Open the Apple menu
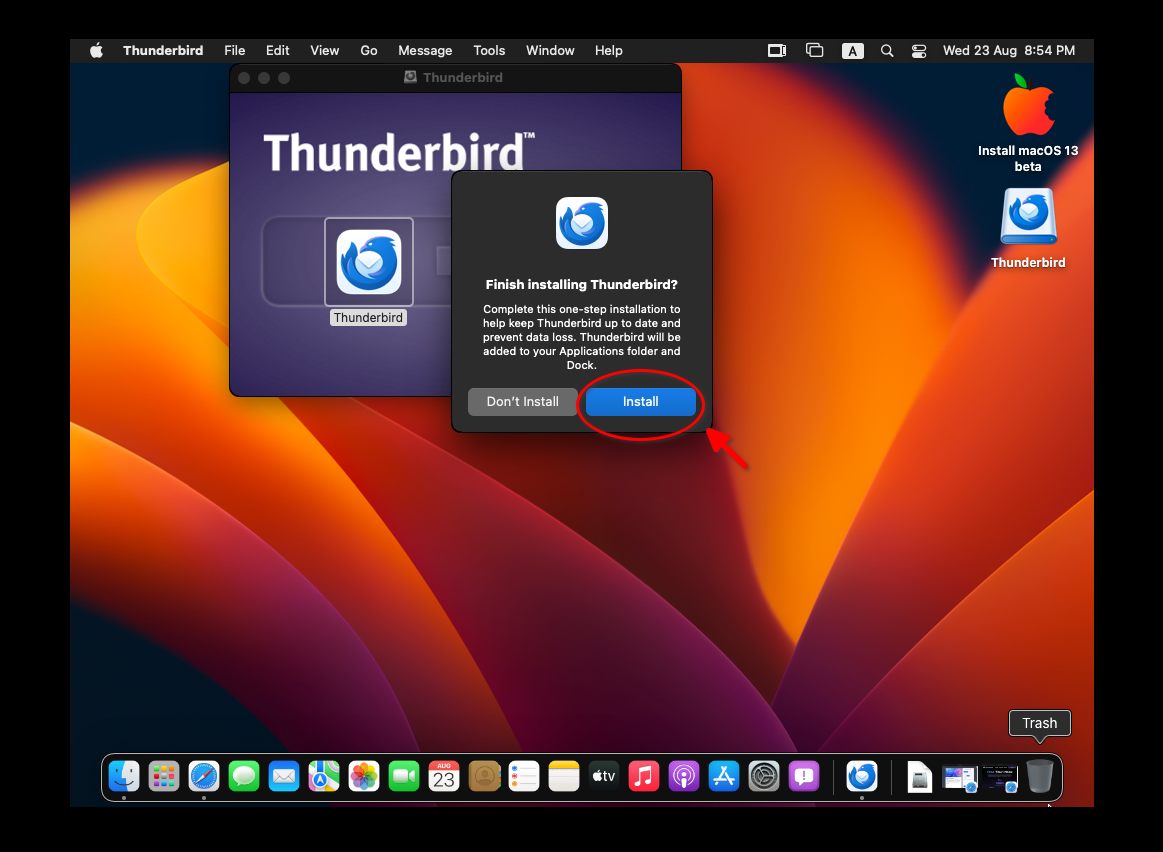1163x852 pixels. (96, 50)
